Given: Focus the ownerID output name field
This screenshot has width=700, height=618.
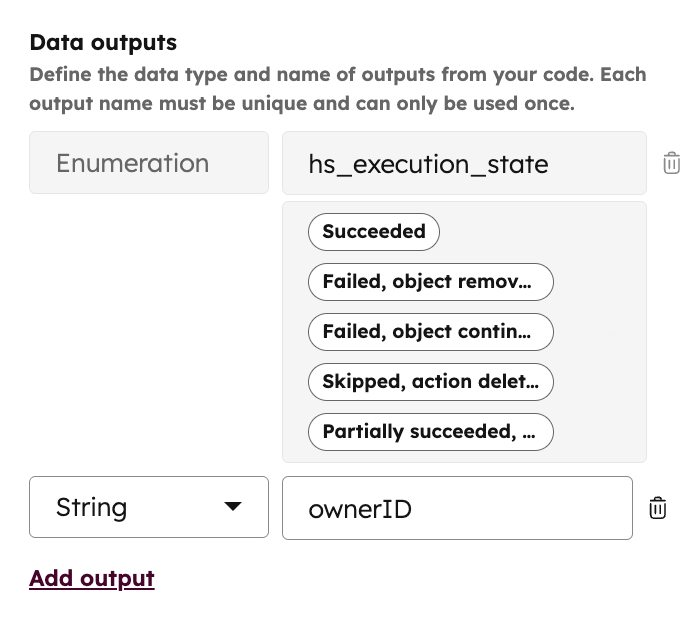Looking at the screenshot, I should (x=457, y=508).
